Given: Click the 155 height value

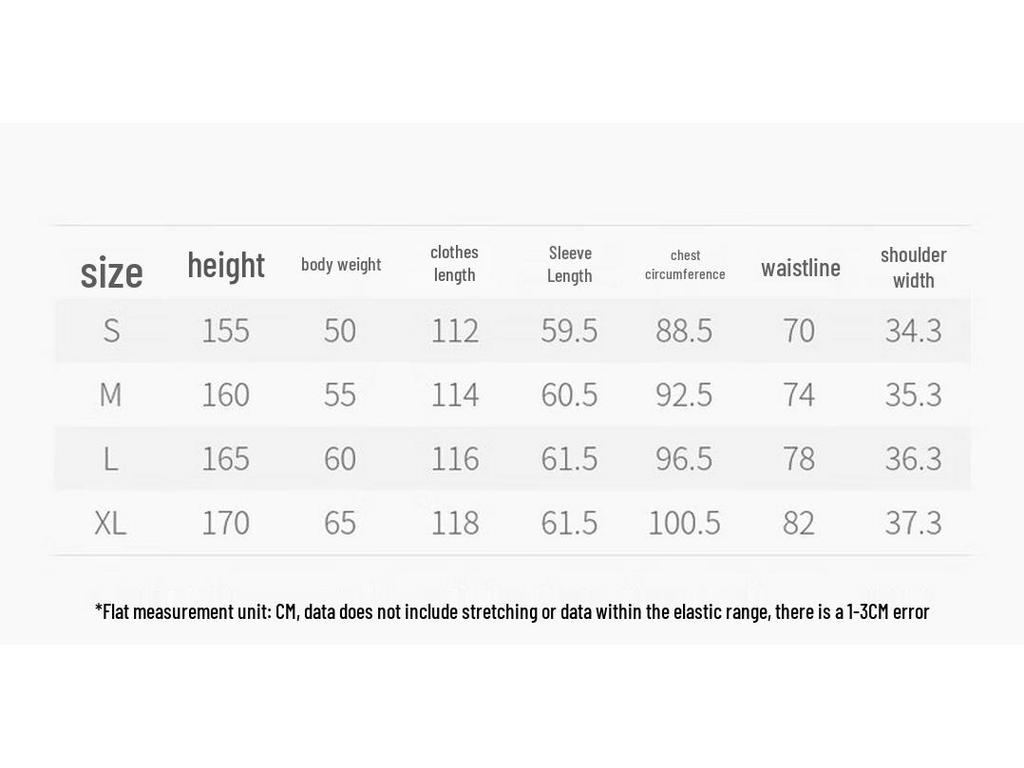Looking at the screenshot, I should pyautogui.click(x=225, y=330).
